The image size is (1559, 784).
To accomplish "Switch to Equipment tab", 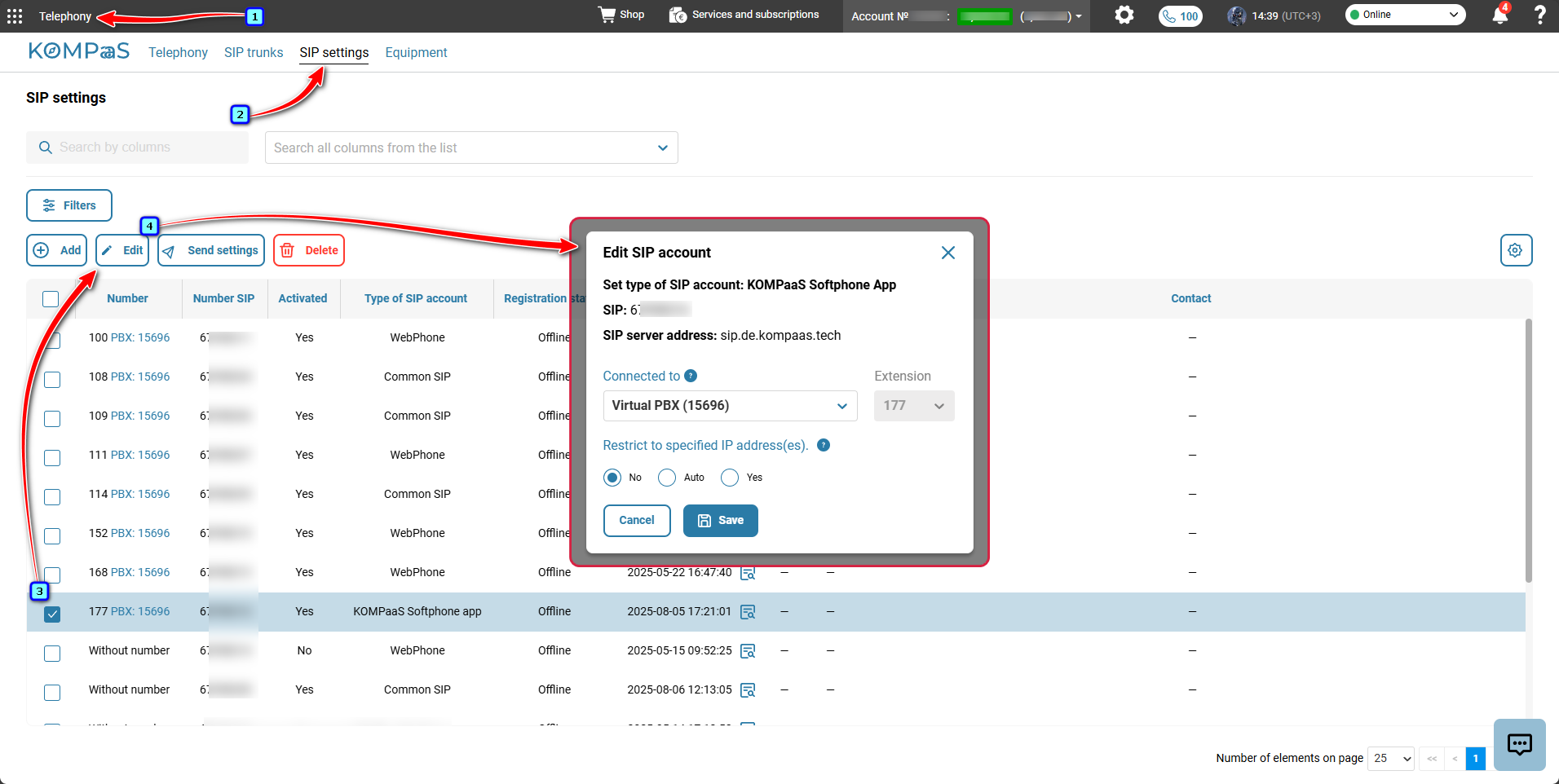I will pyautogui.click(x=416, y=52).
